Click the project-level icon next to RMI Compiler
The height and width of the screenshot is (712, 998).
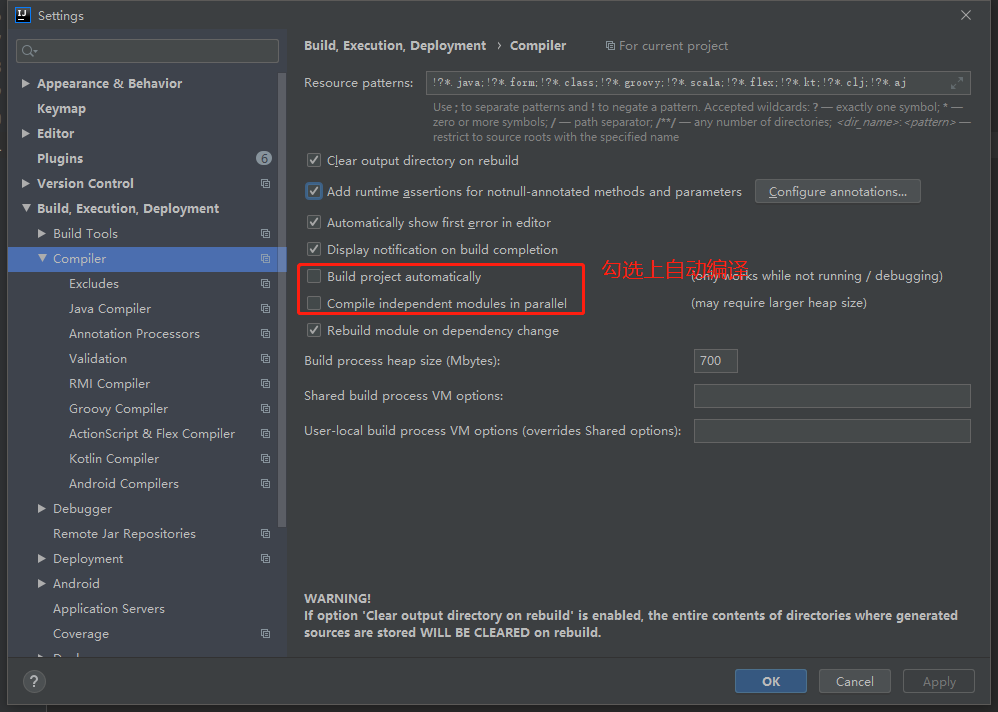tap(265, 384)
